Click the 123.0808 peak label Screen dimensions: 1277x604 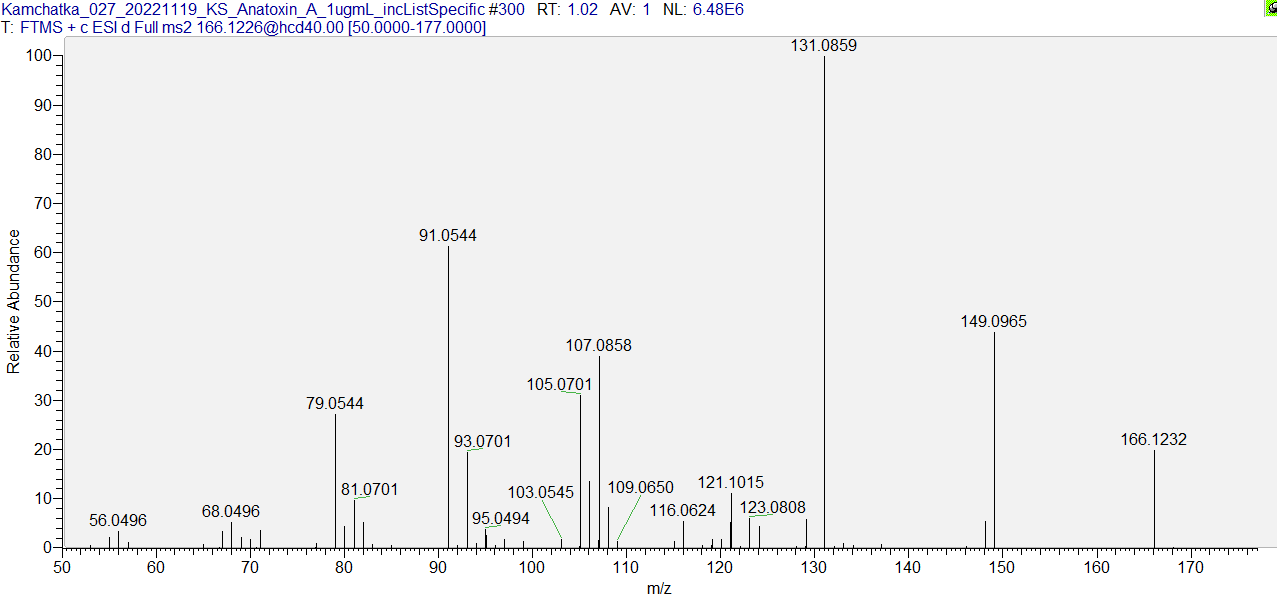pos(772,508)
